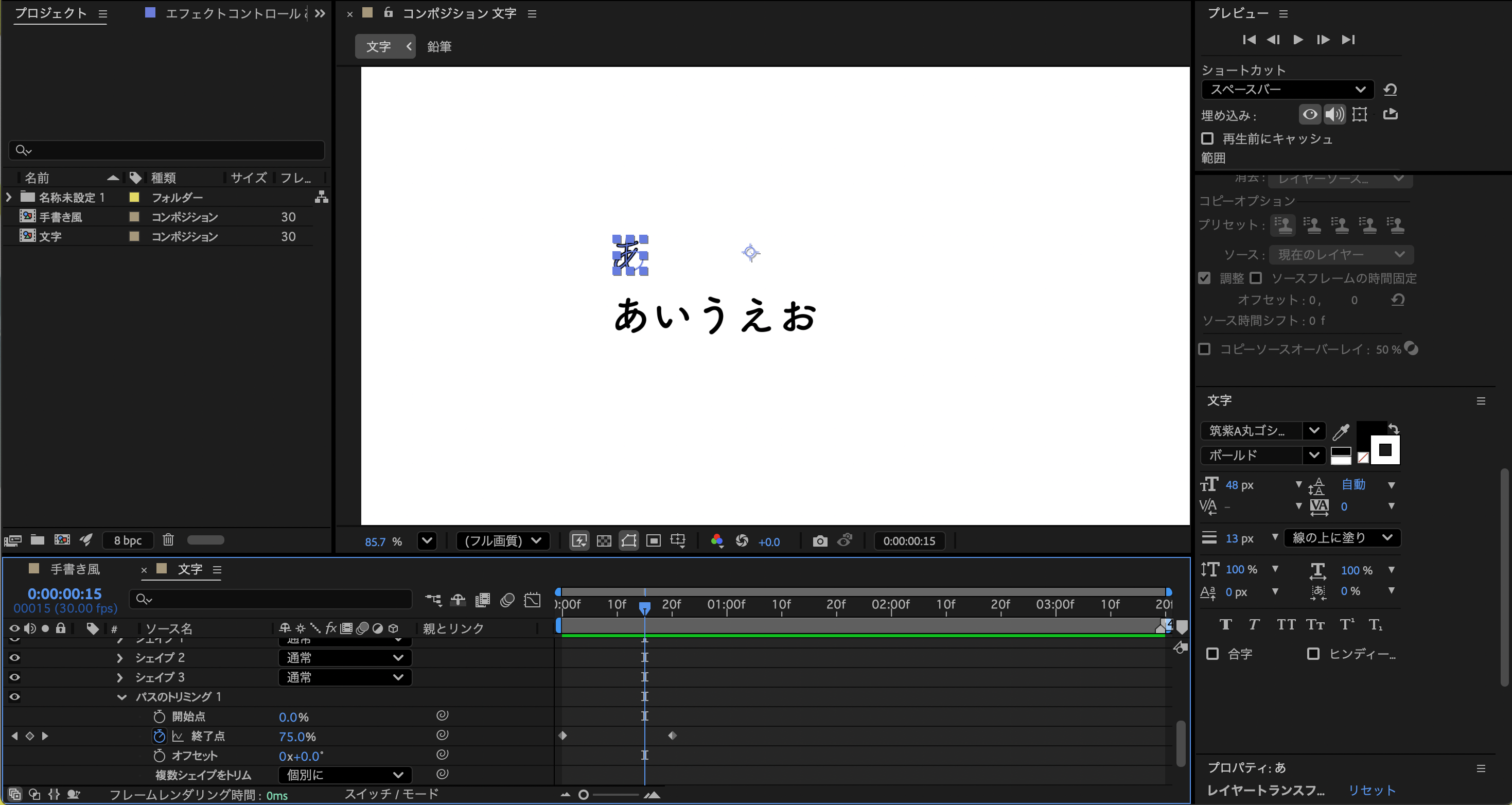Viewport: 1512px width, 805px height.
Task: Hide シェイプ 3 using its eye icon
Action: 15,677
